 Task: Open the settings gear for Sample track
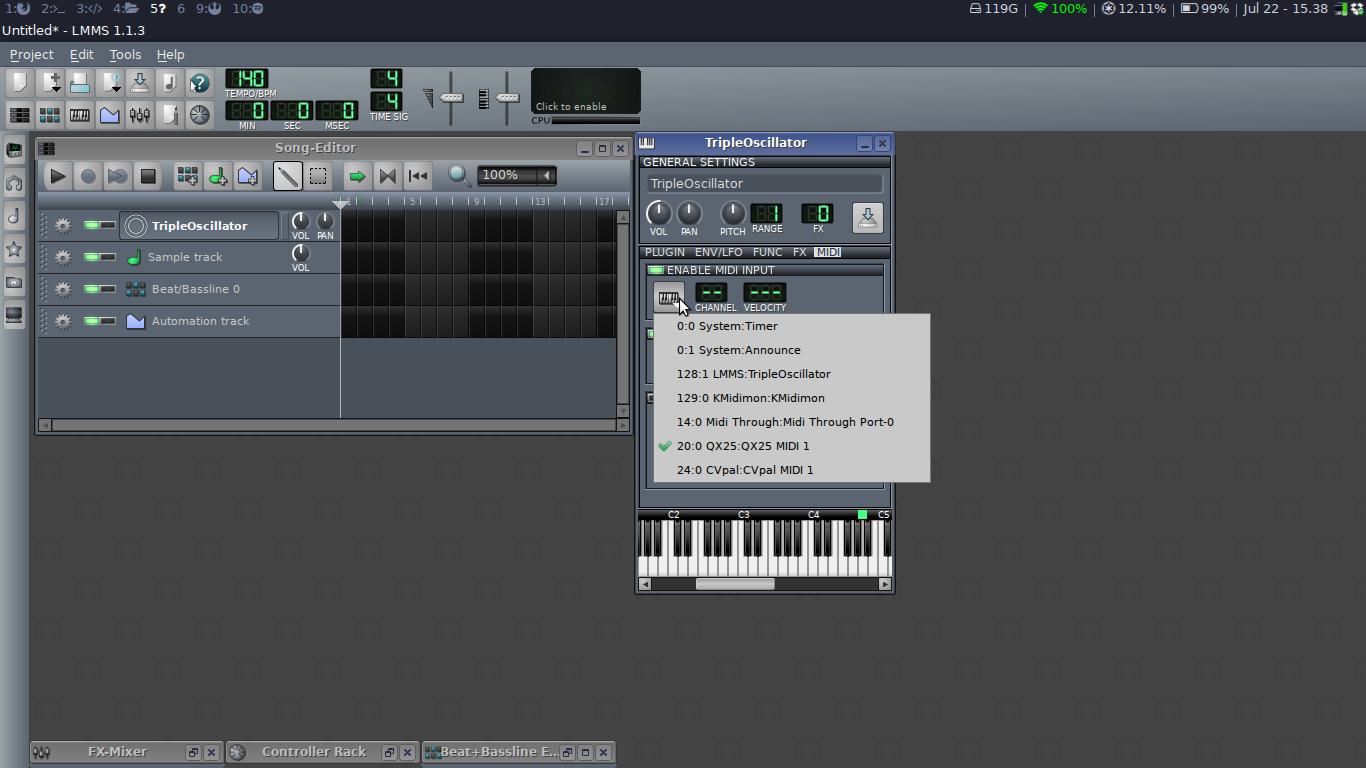[62, 257]
